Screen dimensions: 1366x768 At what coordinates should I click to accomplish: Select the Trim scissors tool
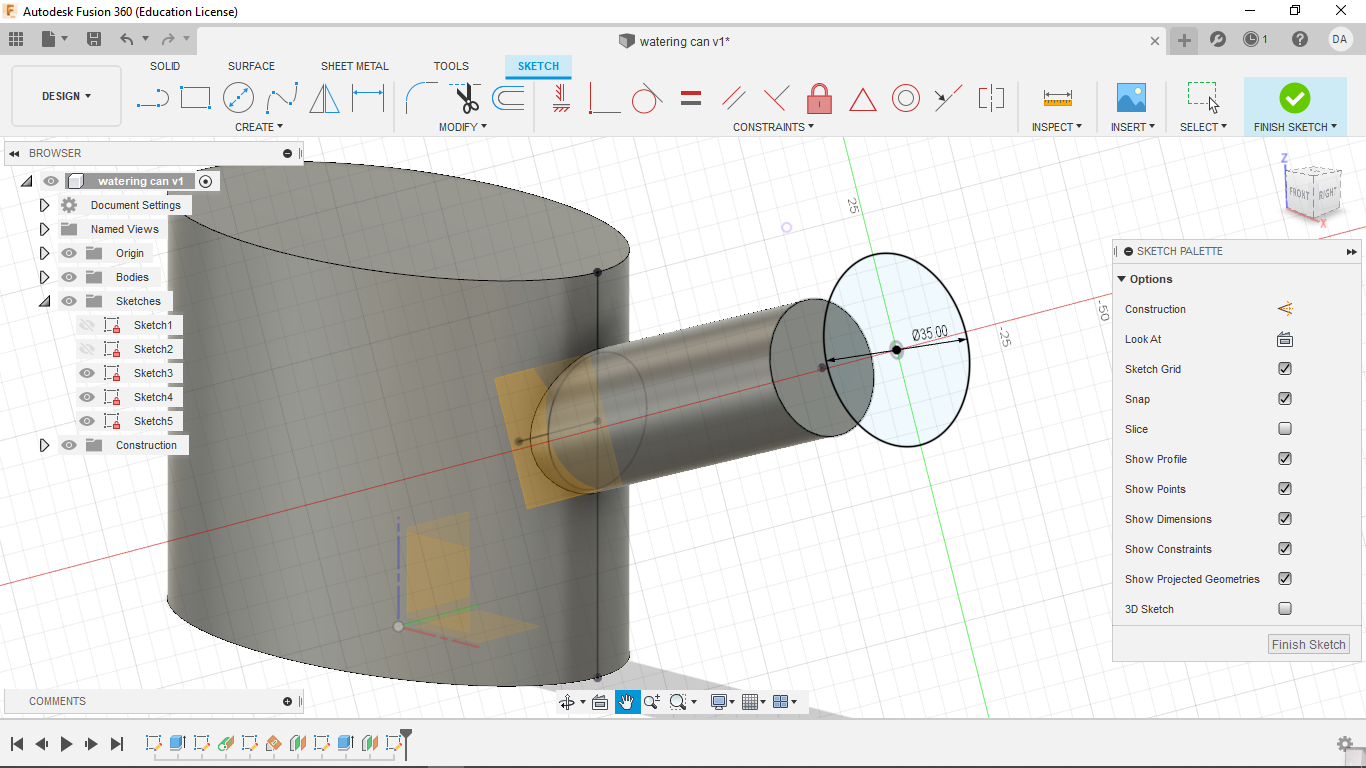click(x=466, y=98)
